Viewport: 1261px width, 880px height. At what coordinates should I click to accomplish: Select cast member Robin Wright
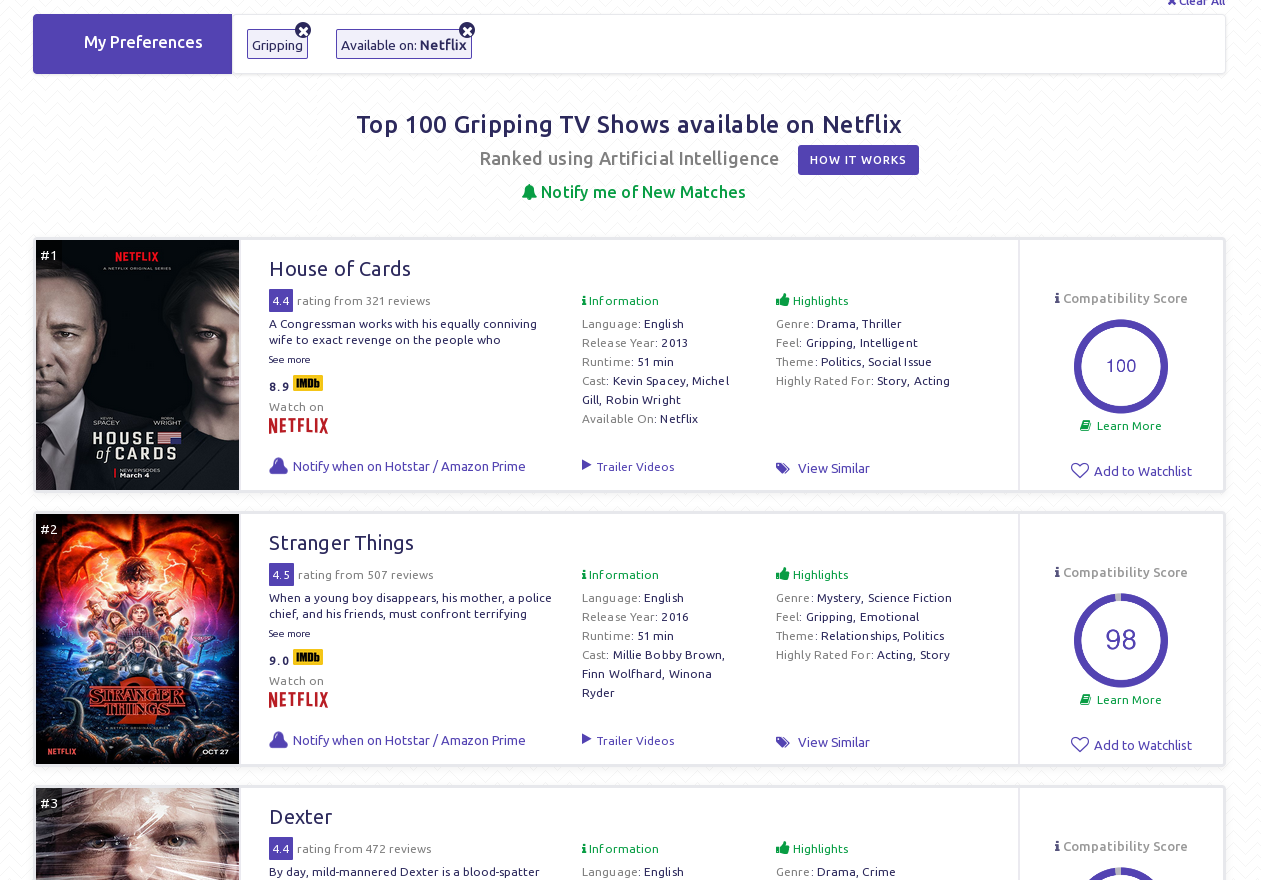643,400
